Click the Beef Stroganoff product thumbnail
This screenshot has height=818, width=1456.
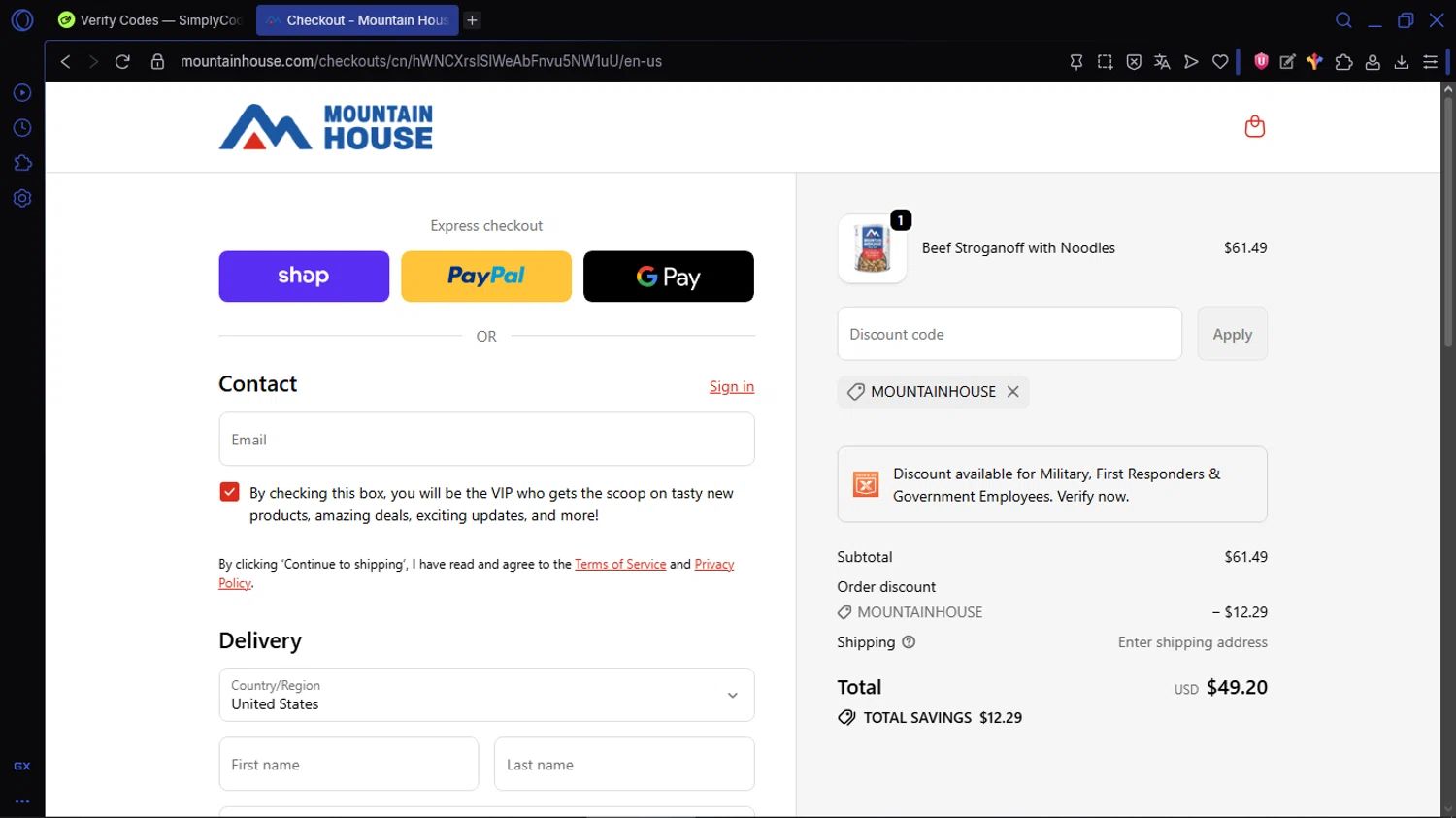coord(872,248)
